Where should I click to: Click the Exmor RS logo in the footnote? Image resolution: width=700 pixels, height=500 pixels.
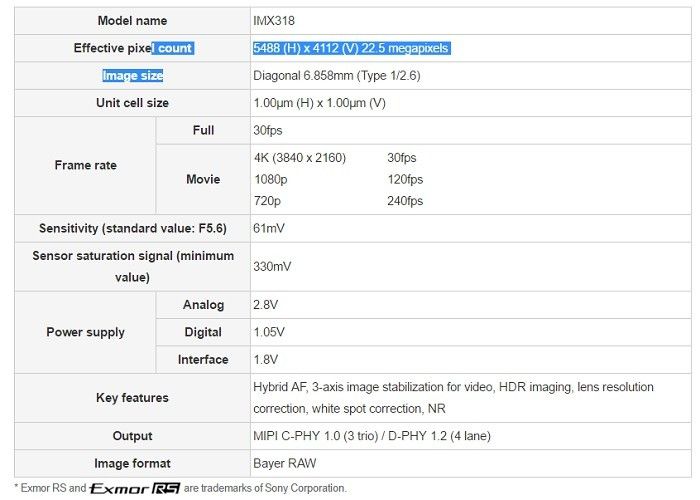135,488
